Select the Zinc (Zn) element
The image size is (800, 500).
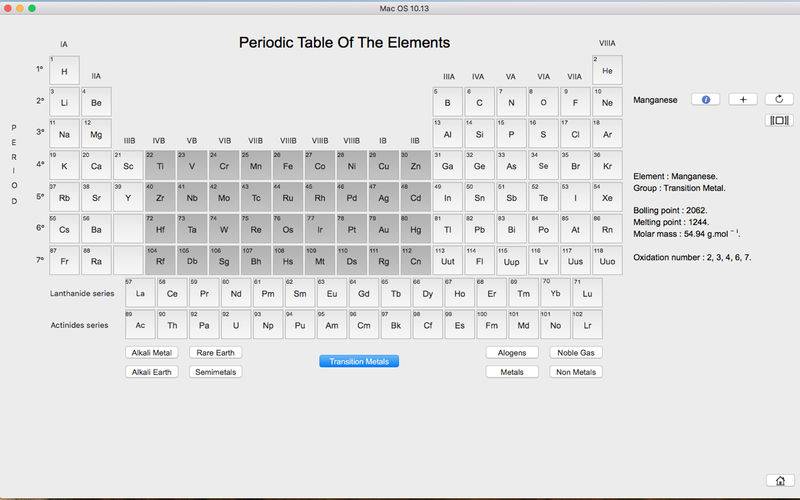tap(415, 165)
